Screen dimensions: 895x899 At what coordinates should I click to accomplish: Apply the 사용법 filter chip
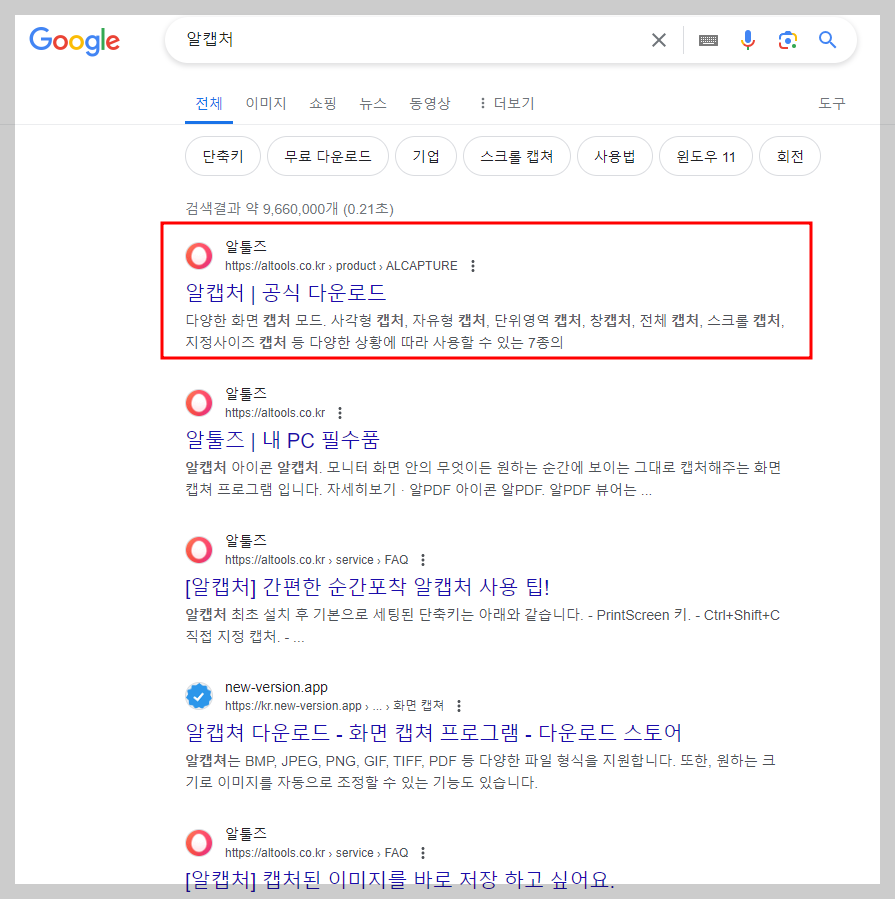pos(615,157)
